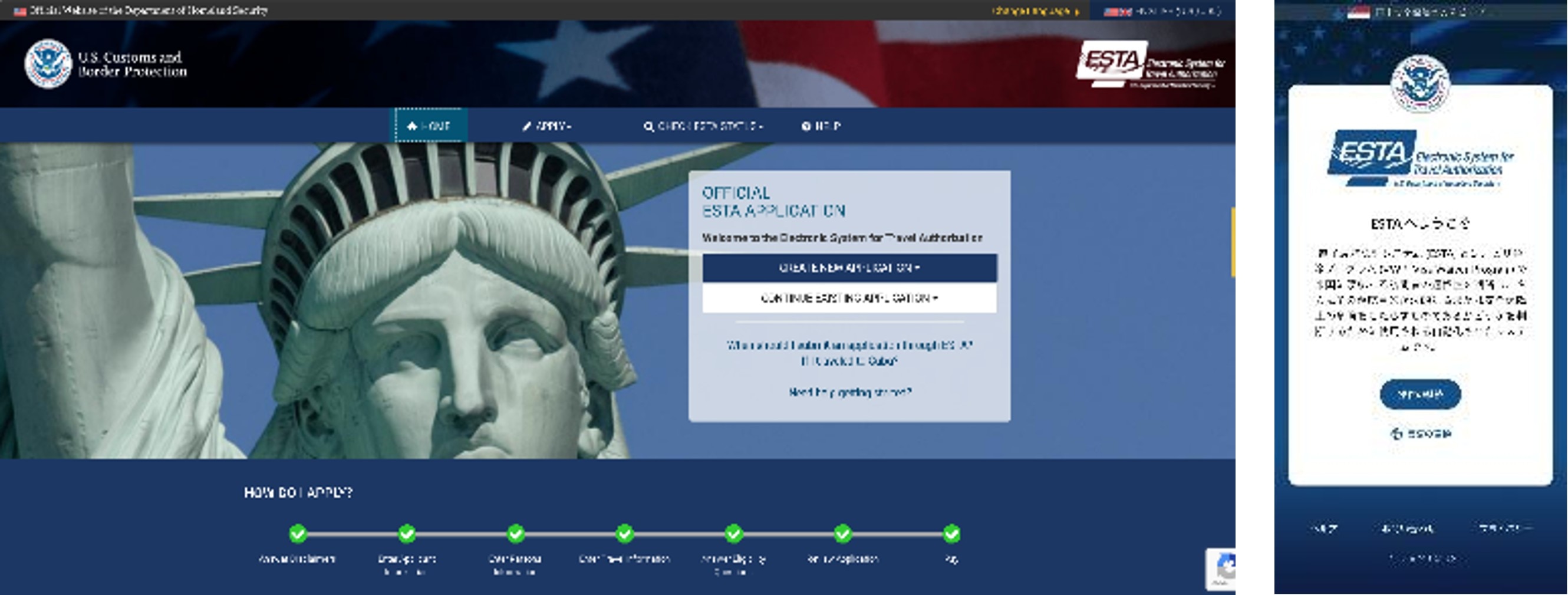Open the Help menu item

(821, 126)
